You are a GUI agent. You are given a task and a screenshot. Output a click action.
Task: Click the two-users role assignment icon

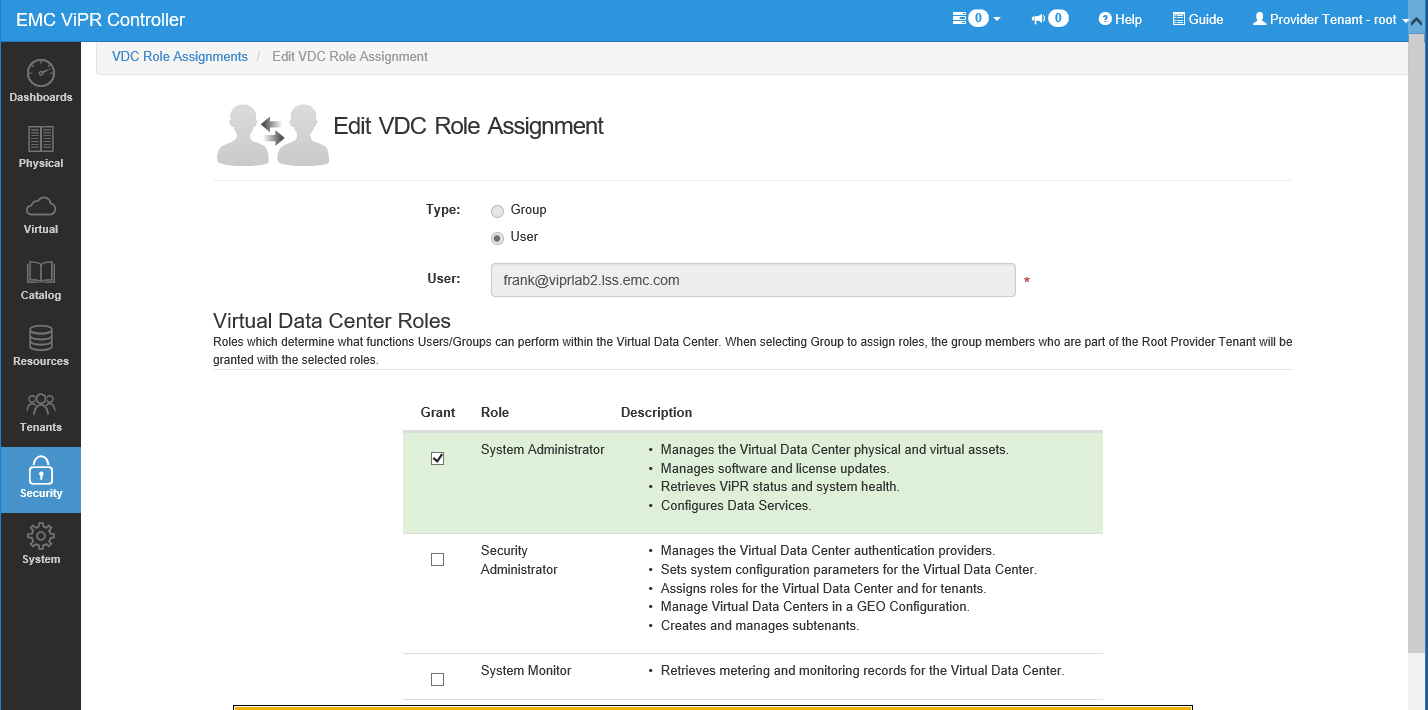coord(273,134)
